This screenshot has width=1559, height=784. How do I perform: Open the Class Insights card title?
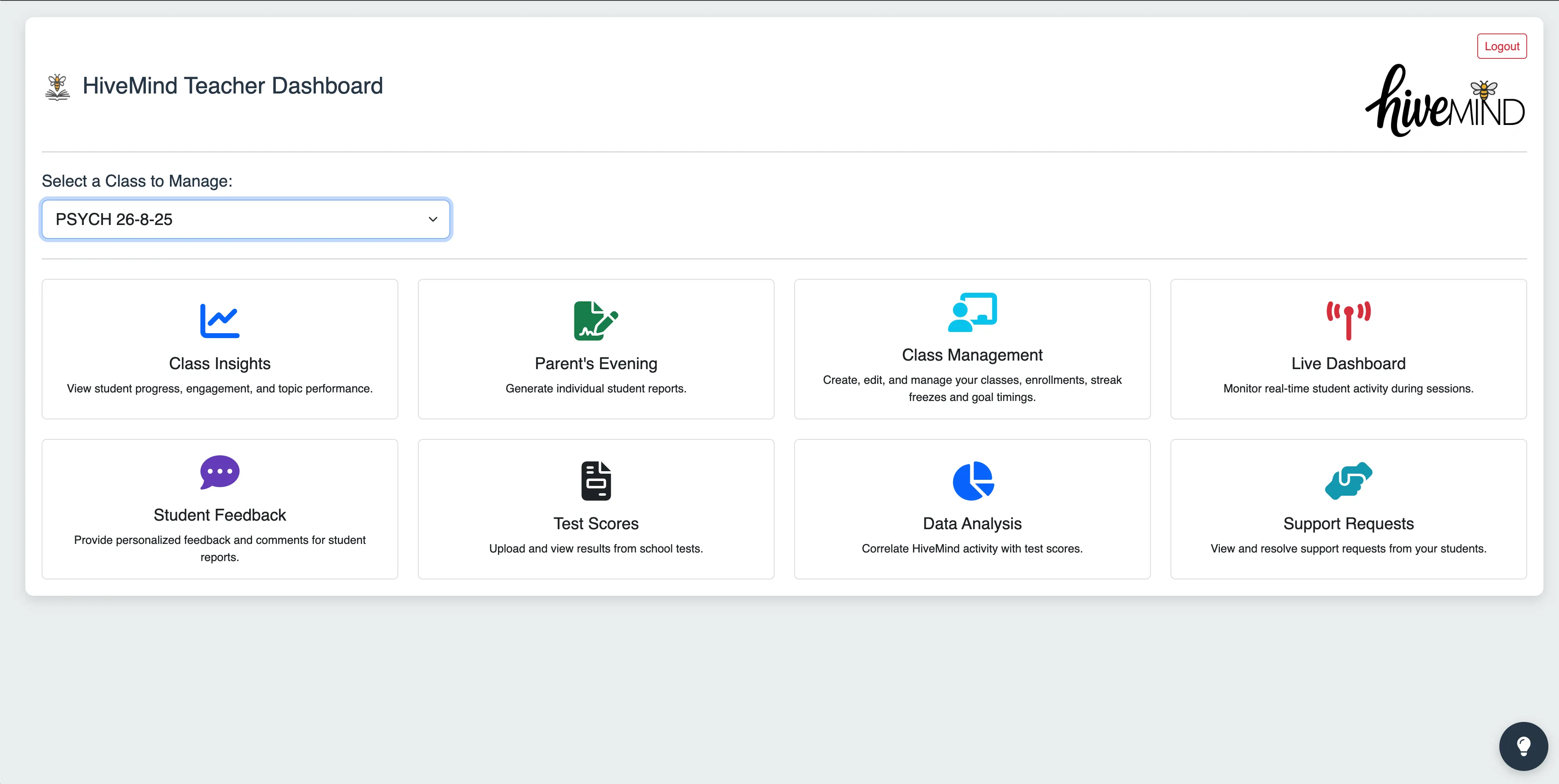pos(220,363)
